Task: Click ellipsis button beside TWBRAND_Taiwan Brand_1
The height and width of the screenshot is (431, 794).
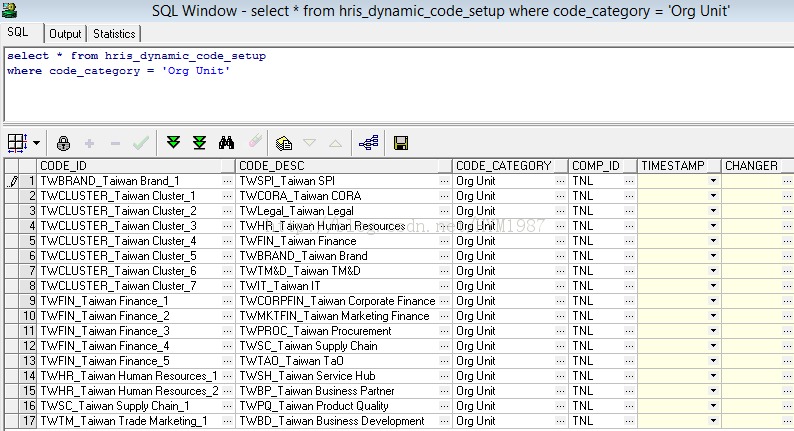Action: pyautogui.click(x=227, y=181)
